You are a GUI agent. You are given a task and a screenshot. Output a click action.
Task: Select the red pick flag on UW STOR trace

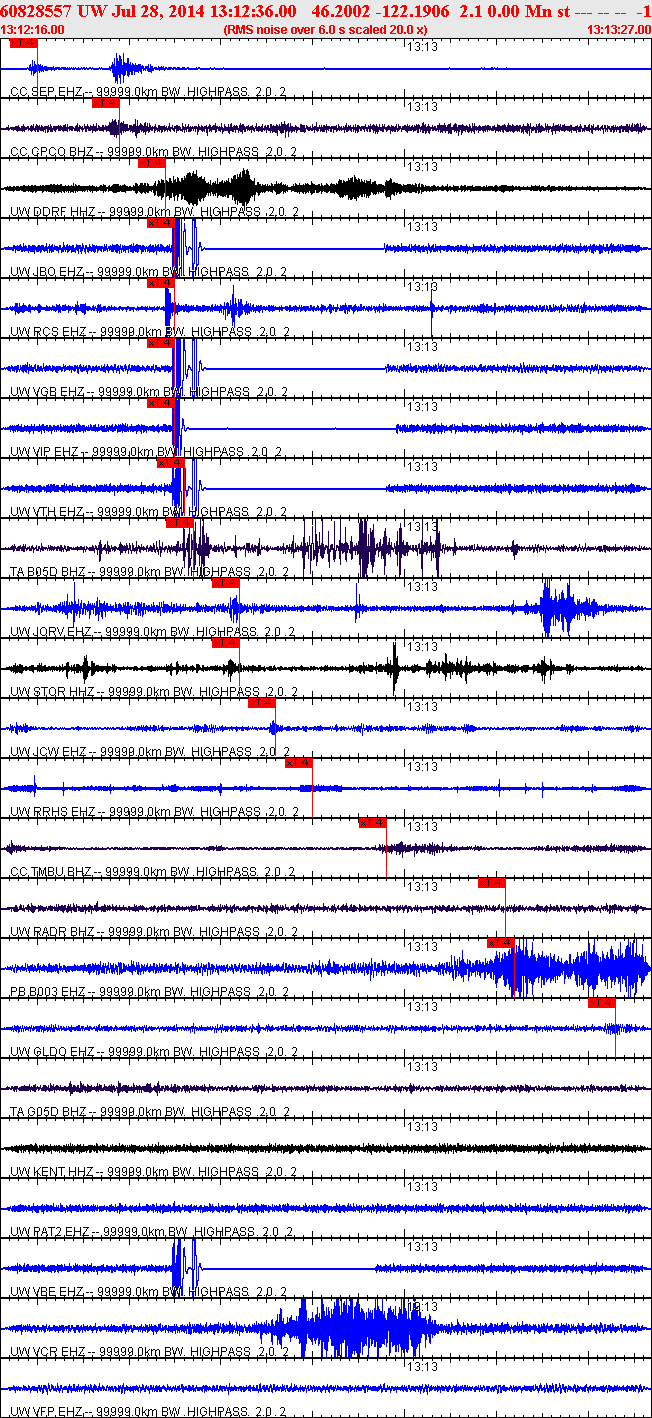tap(226, 643)
